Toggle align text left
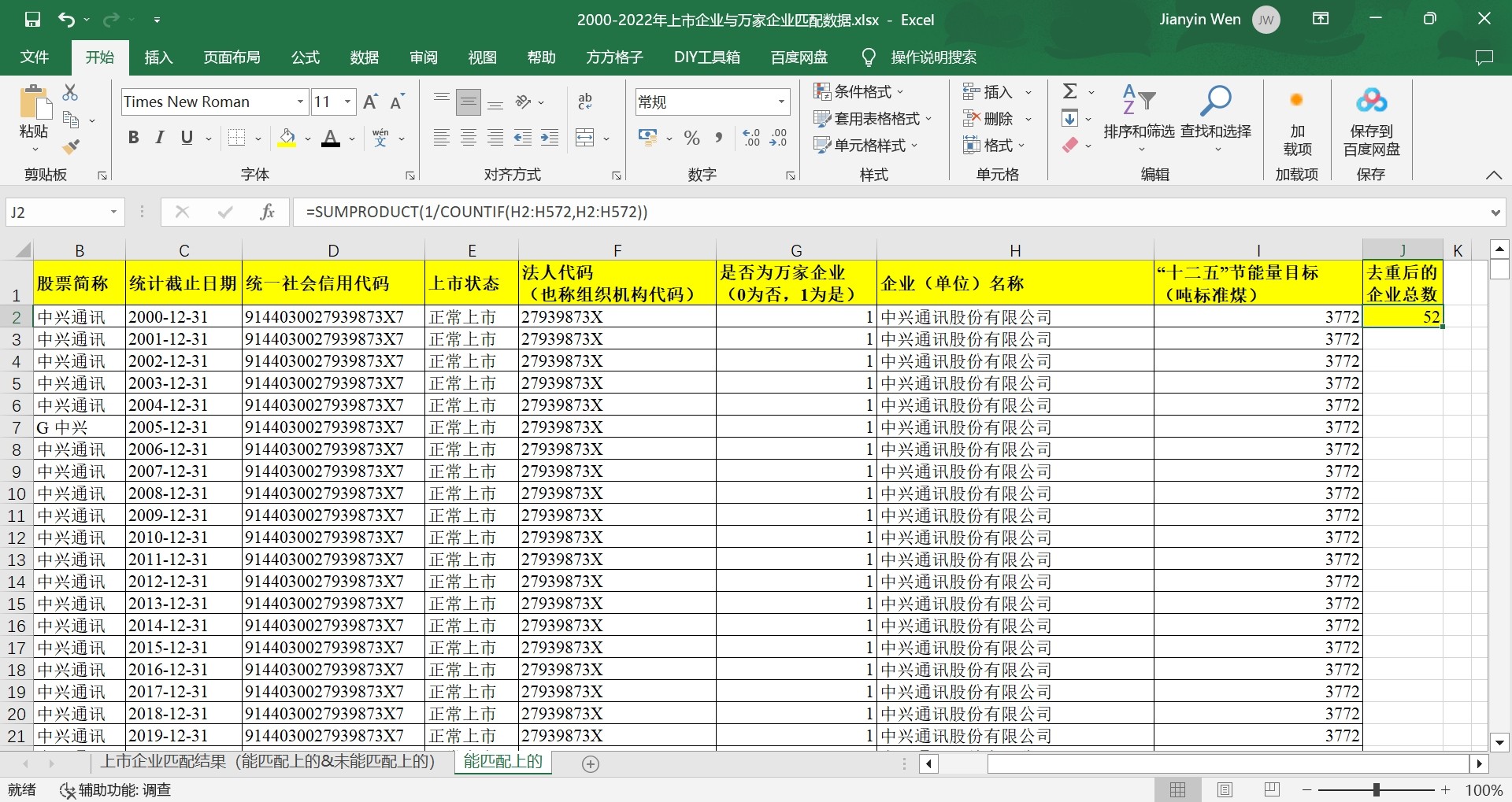 pyautogui.click(x=442, y=139)
